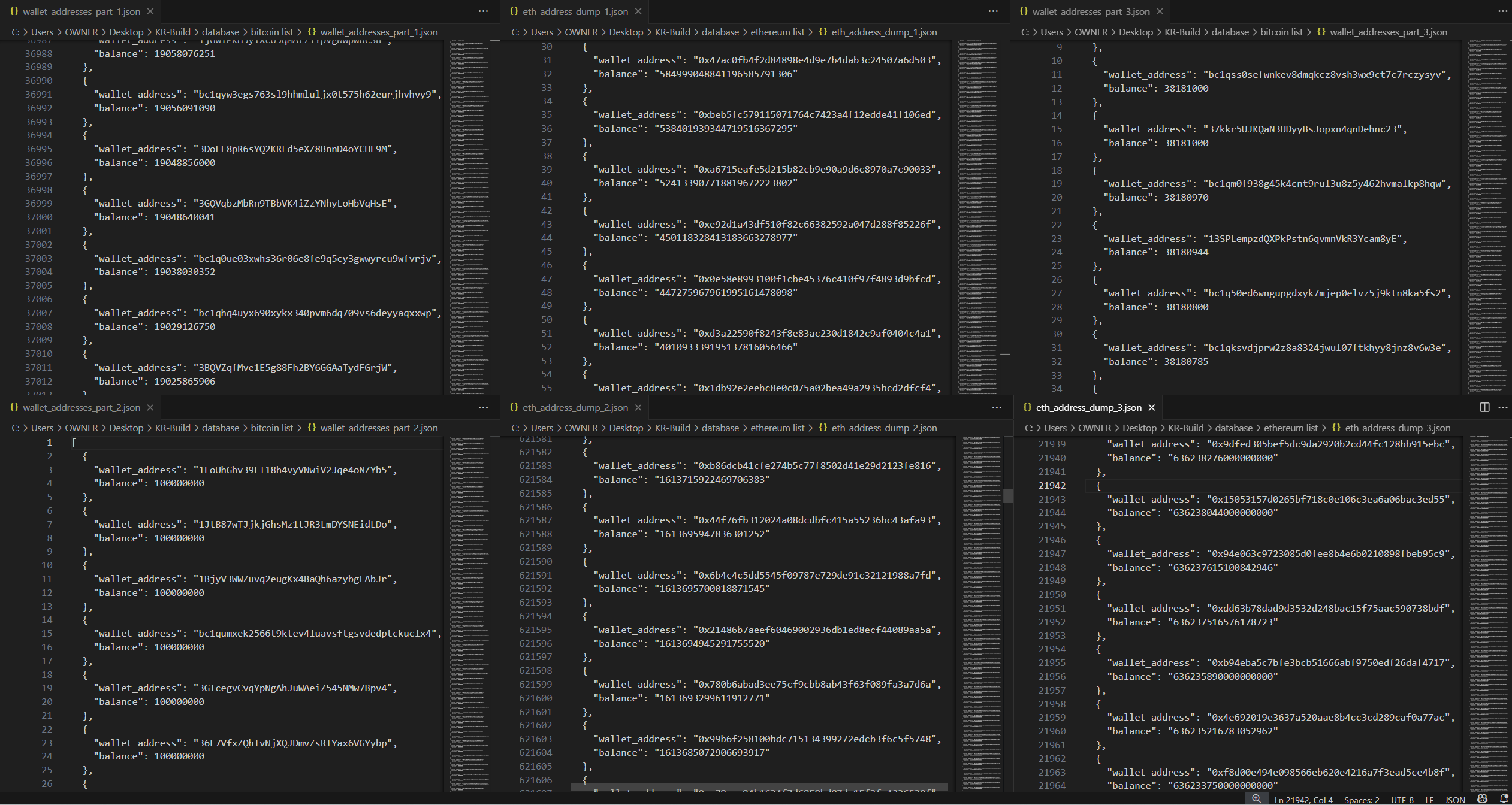
Task: Click the vertical scrollbar thumb in eth_address_dump_2.json
Action: (1009, 495)
